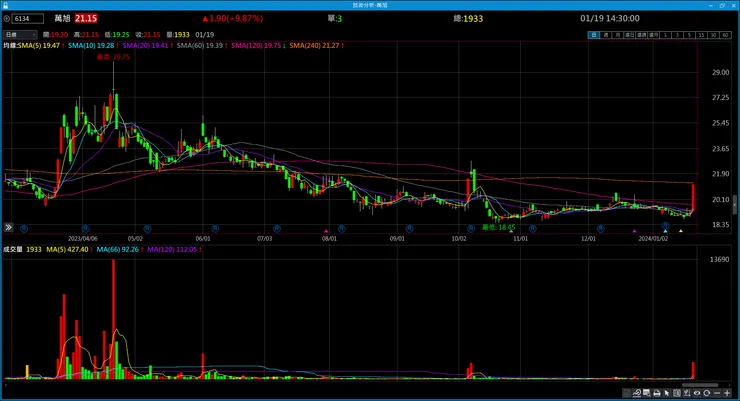Zoom in with the plus icon

tap(727, 393)
